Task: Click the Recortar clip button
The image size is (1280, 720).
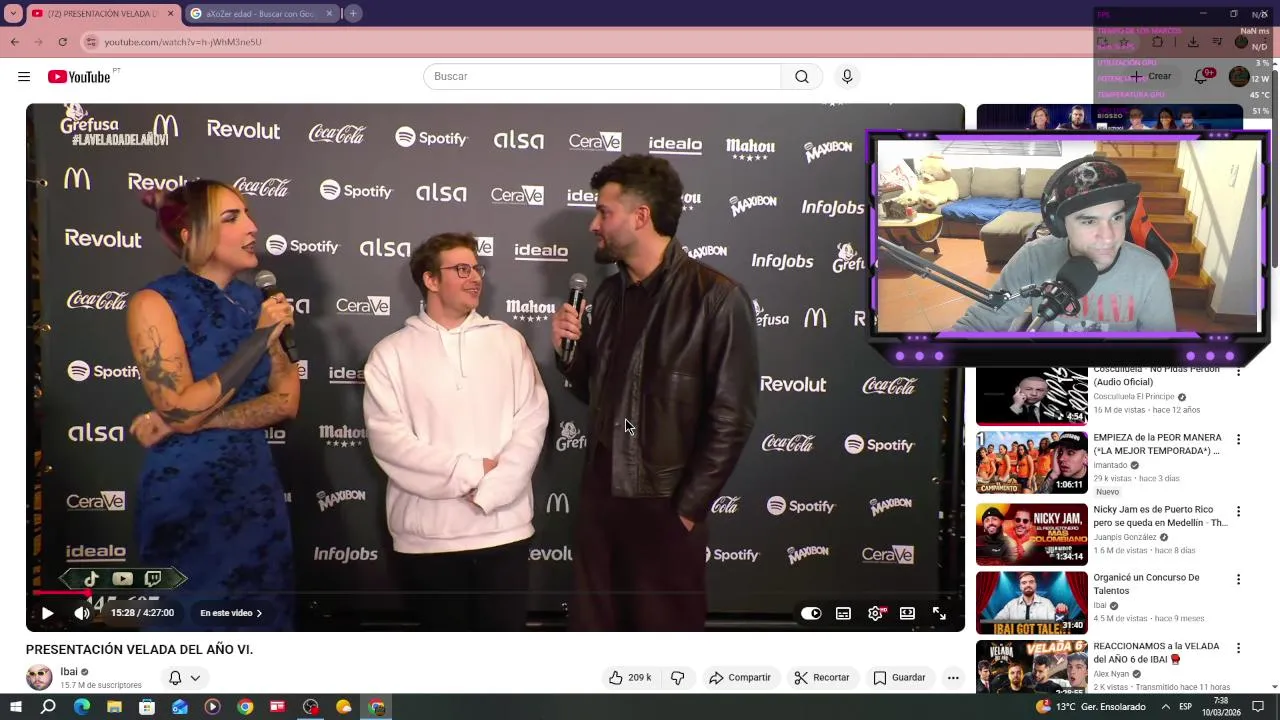Action: [822, 678]
